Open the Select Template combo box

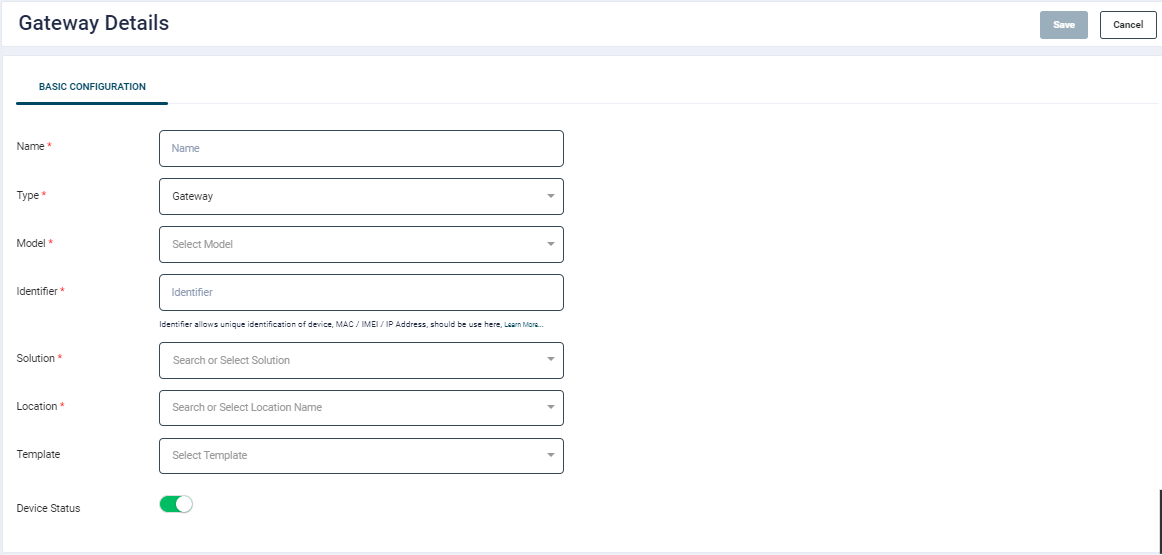(x=350, y=455)
